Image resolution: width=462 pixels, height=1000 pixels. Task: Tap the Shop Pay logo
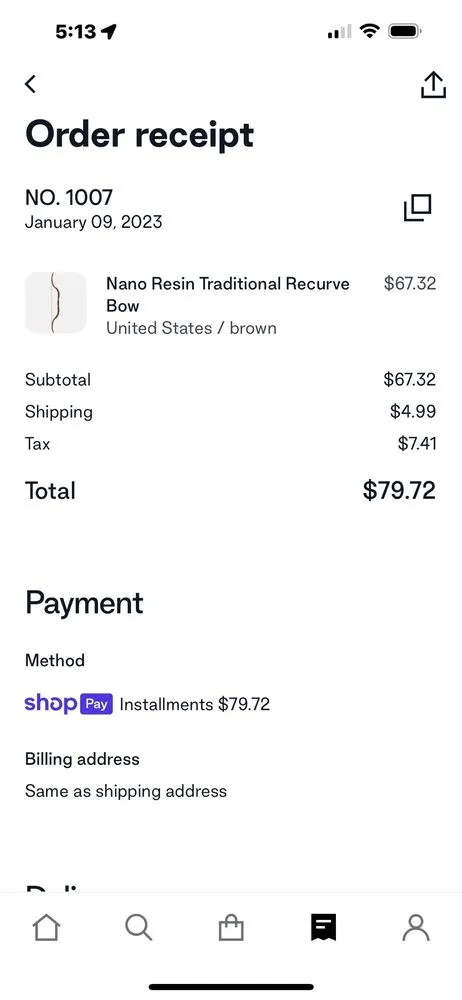[x=69, y=704]
